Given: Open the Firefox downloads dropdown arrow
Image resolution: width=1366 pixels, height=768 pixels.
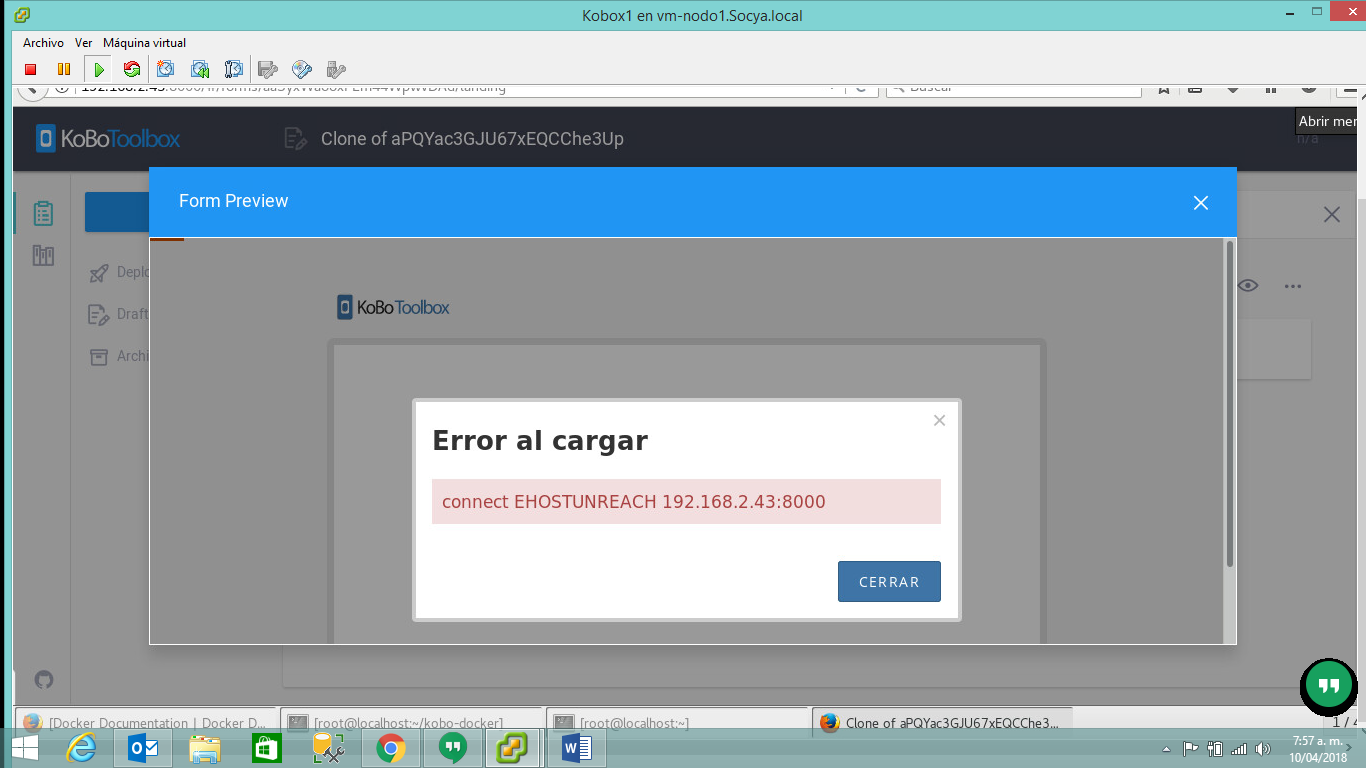Looking at the screenshot, I should click(x=1232, y=88).
